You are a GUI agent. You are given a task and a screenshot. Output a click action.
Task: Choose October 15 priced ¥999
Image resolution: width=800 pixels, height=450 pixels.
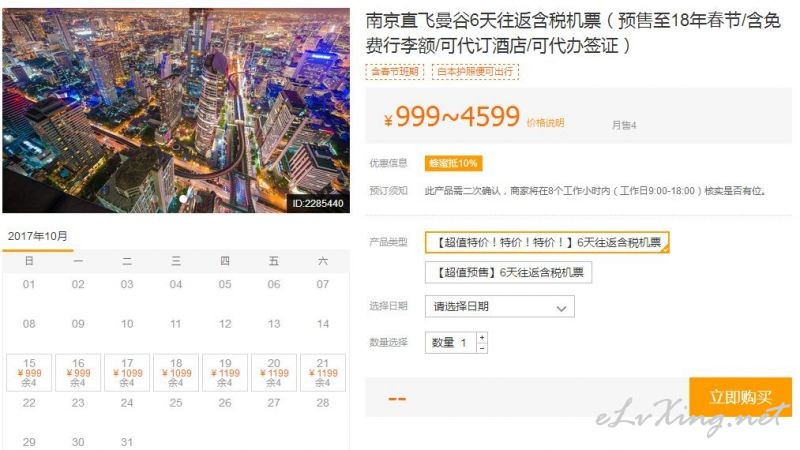click(x=29, y=372)
